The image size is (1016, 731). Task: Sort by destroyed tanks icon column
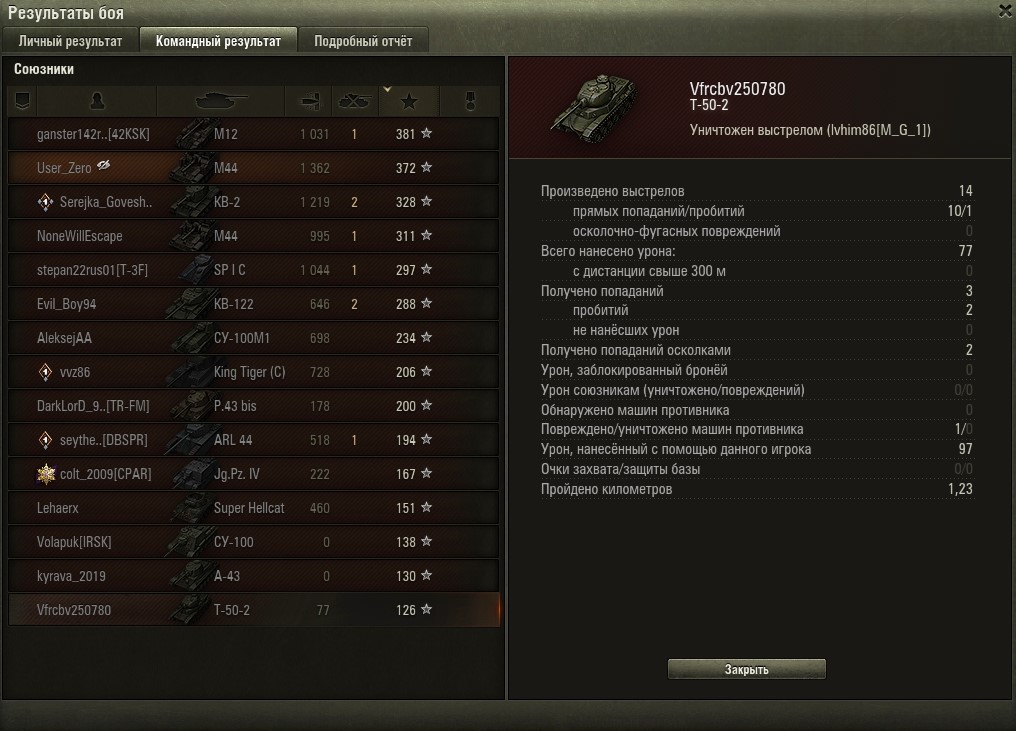355,101
